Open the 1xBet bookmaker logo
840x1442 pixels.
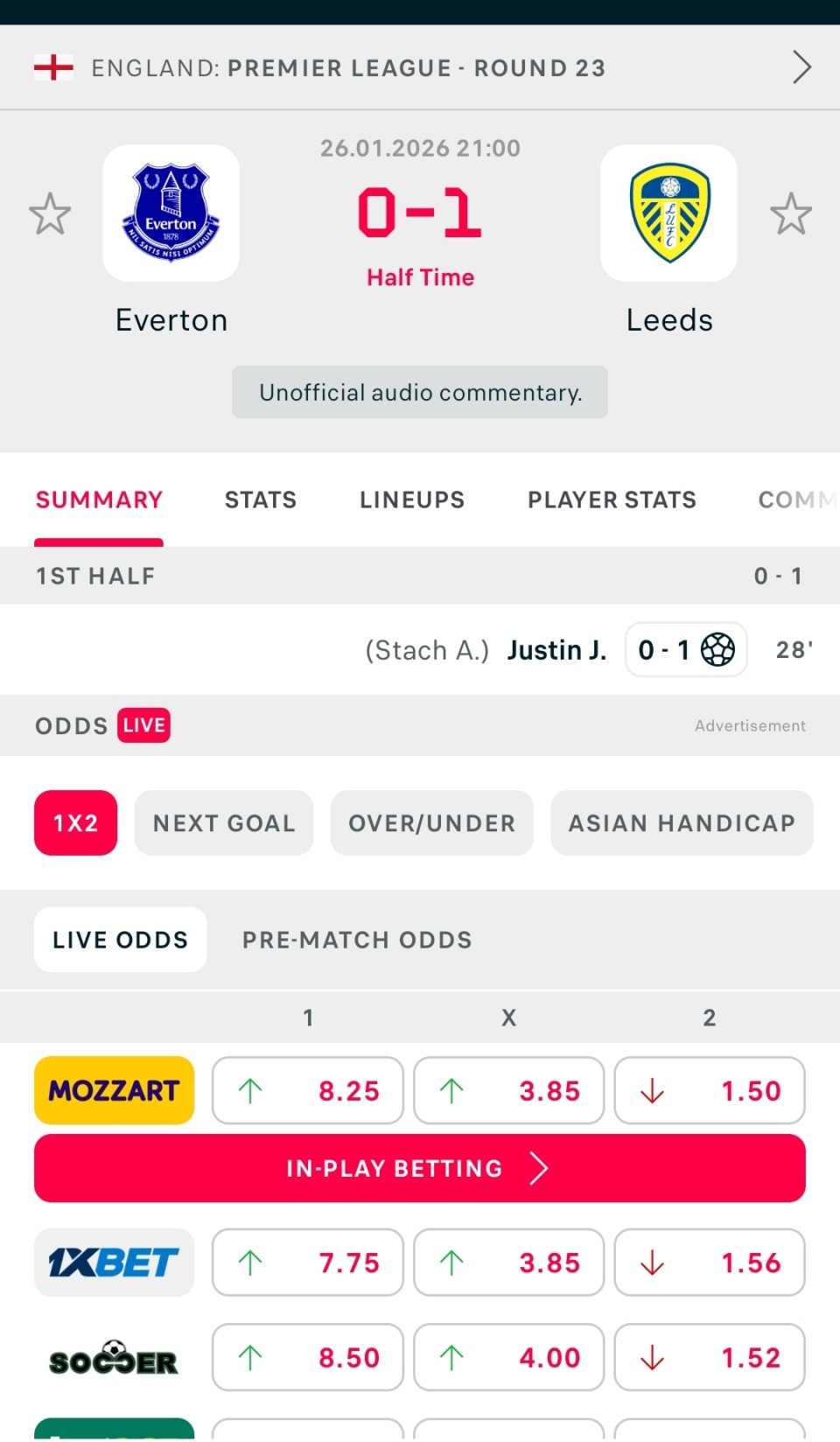pyautogui.click(x=114, y=1263)
